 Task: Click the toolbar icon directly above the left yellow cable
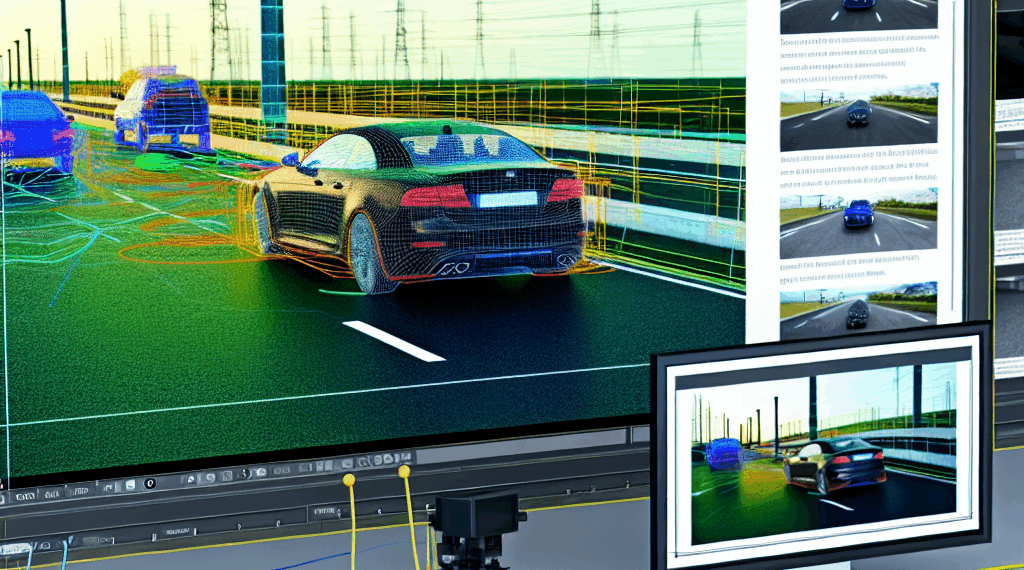347,464
